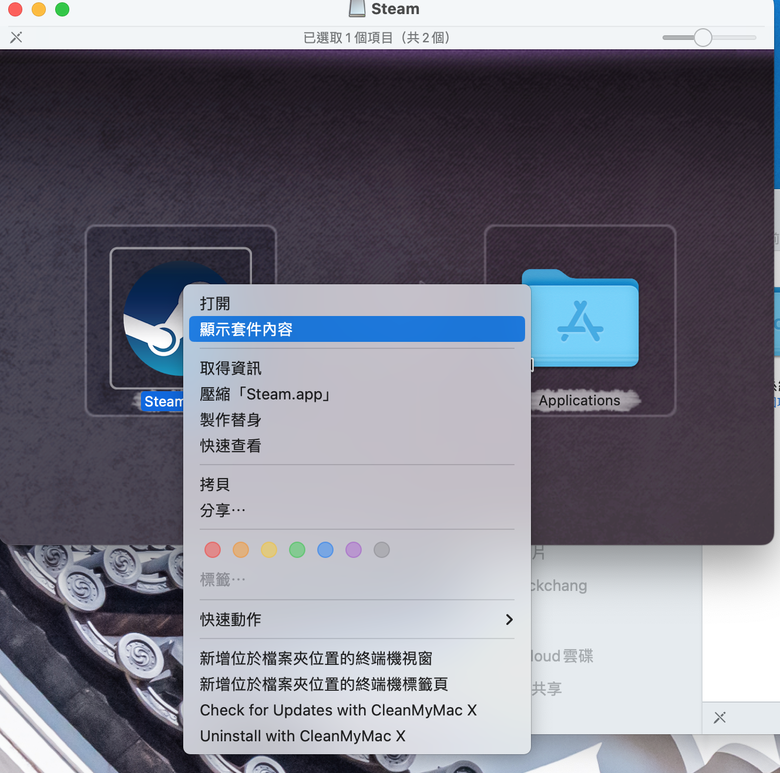This screenshot has height=773, width=780.
Task: Apply the gray tag color
Action: click(x=382, y=550)
